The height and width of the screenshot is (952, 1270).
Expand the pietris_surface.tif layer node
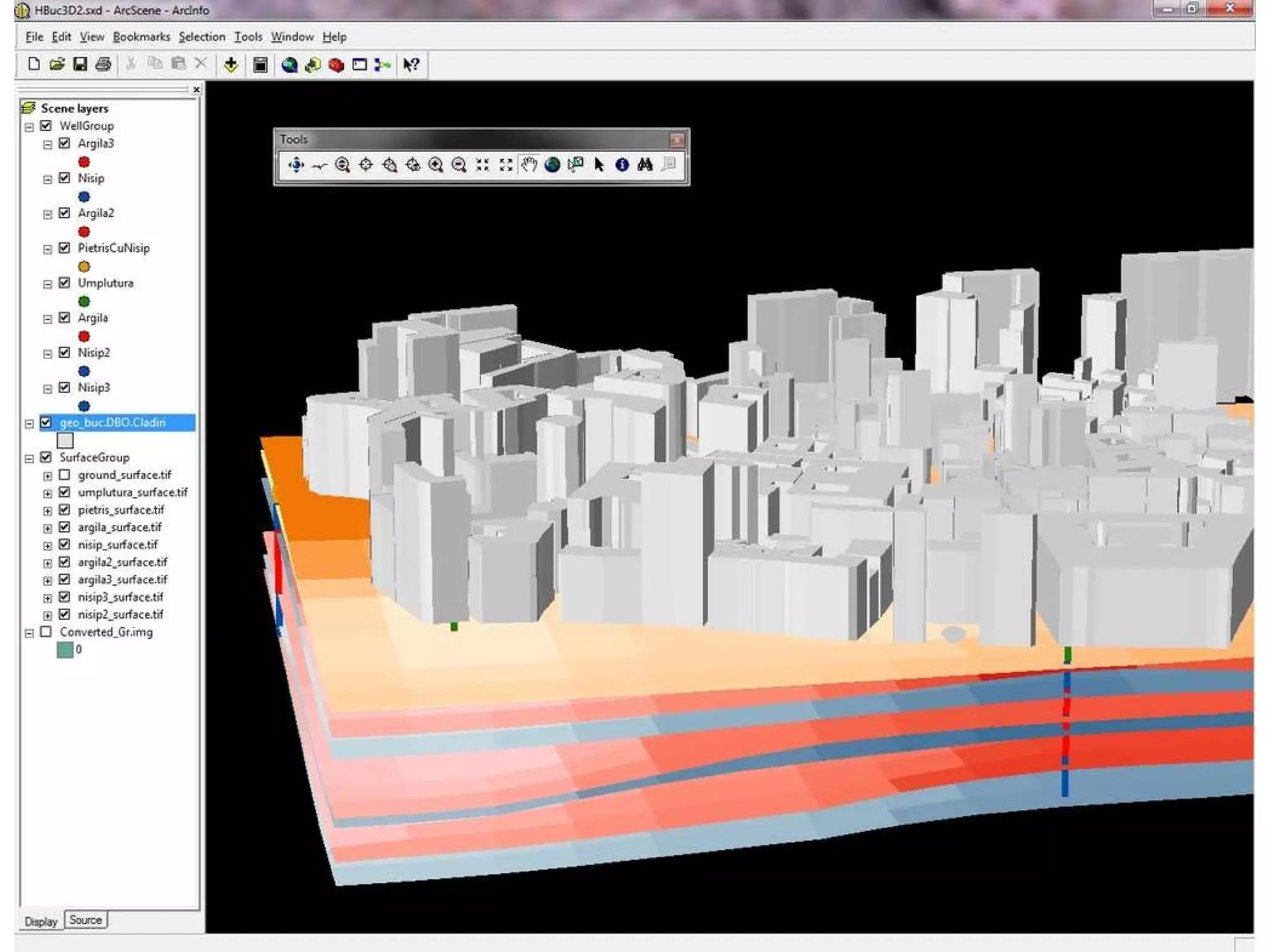click(48, 511)
